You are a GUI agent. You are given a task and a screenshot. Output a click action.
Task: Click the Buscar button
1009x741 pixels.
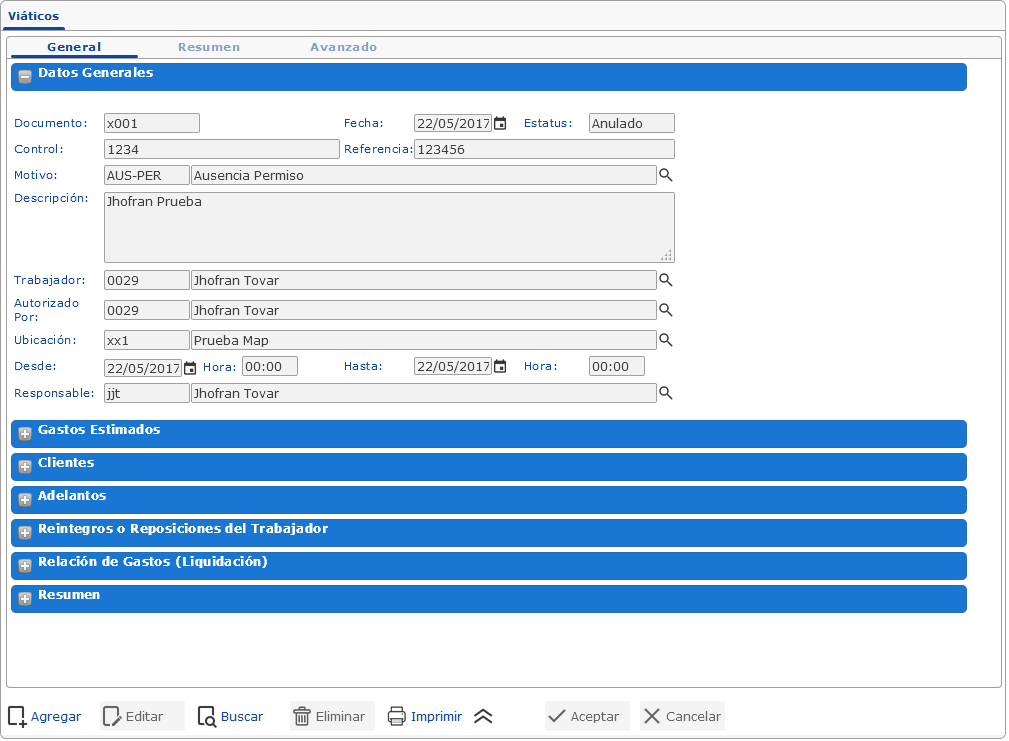231,716
